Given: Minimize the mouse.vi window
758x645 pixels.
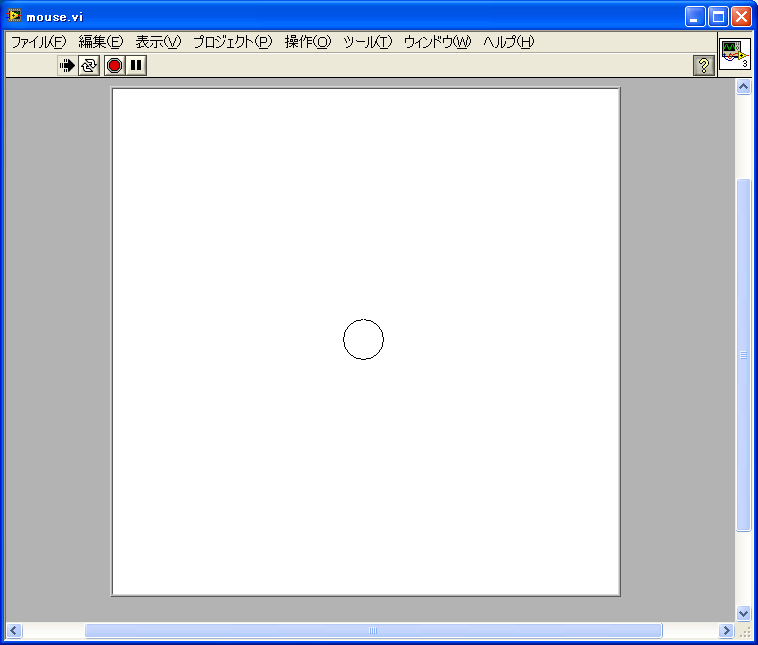Looking at the screenshot, I should click(695, 16).
